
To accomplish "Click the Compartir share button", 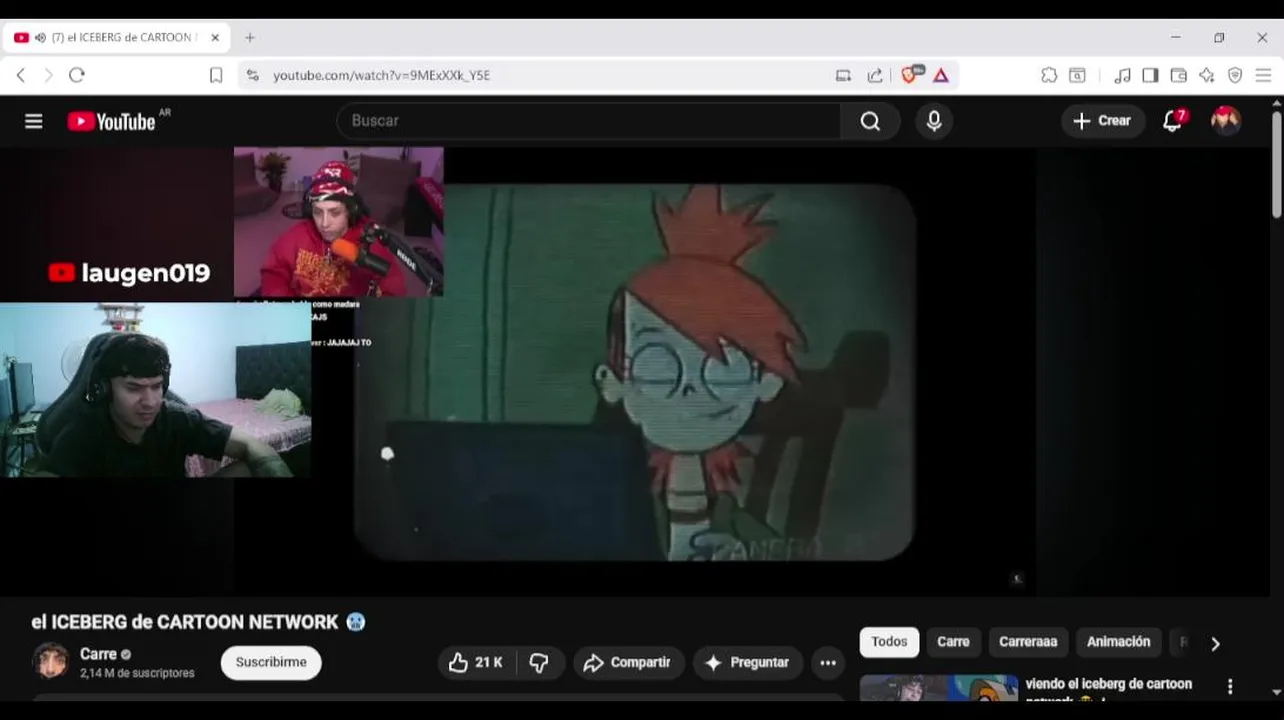I will pos(628,662).
